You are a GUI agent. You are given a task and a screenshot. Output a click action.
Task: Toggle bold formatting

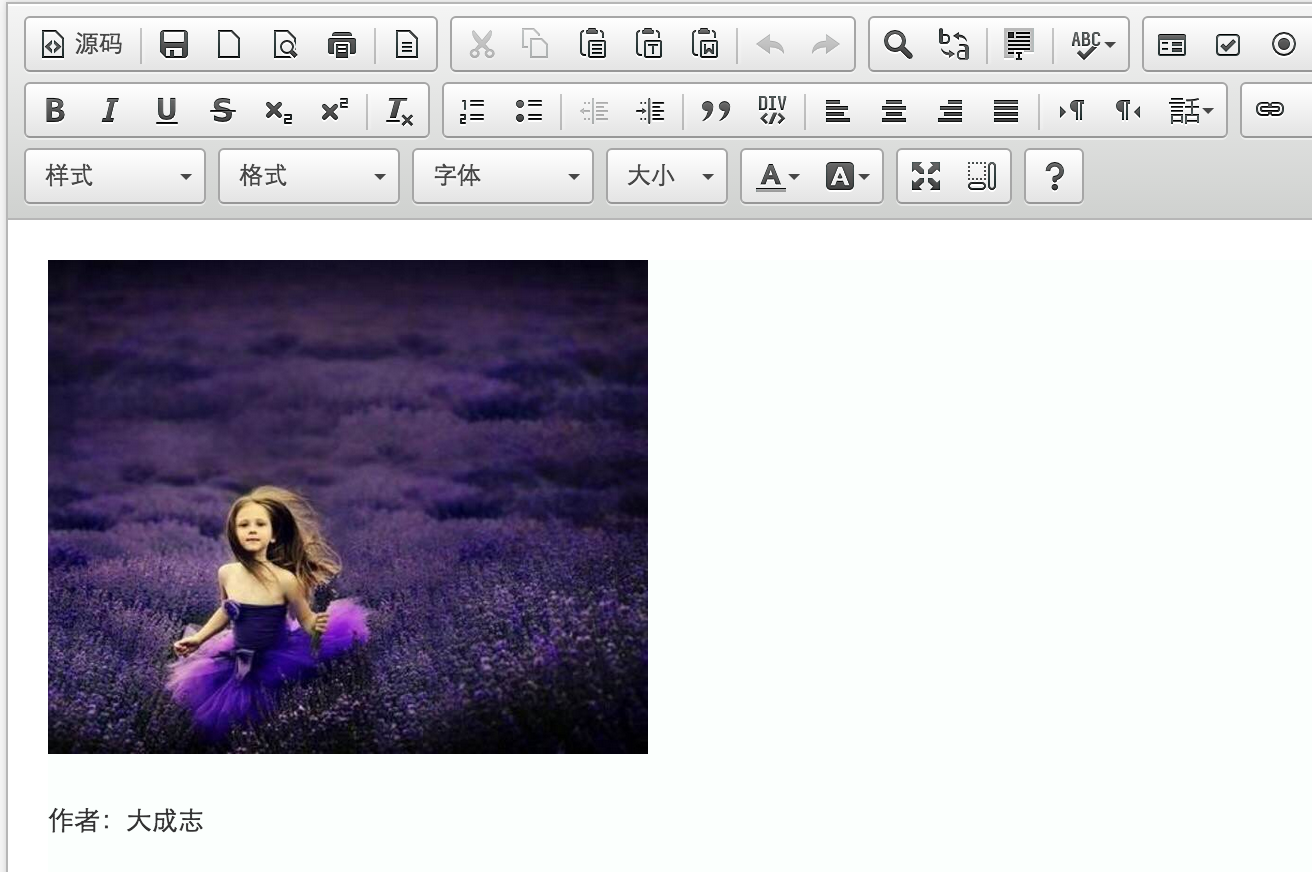pyautogui.click(x=55, y=111)
